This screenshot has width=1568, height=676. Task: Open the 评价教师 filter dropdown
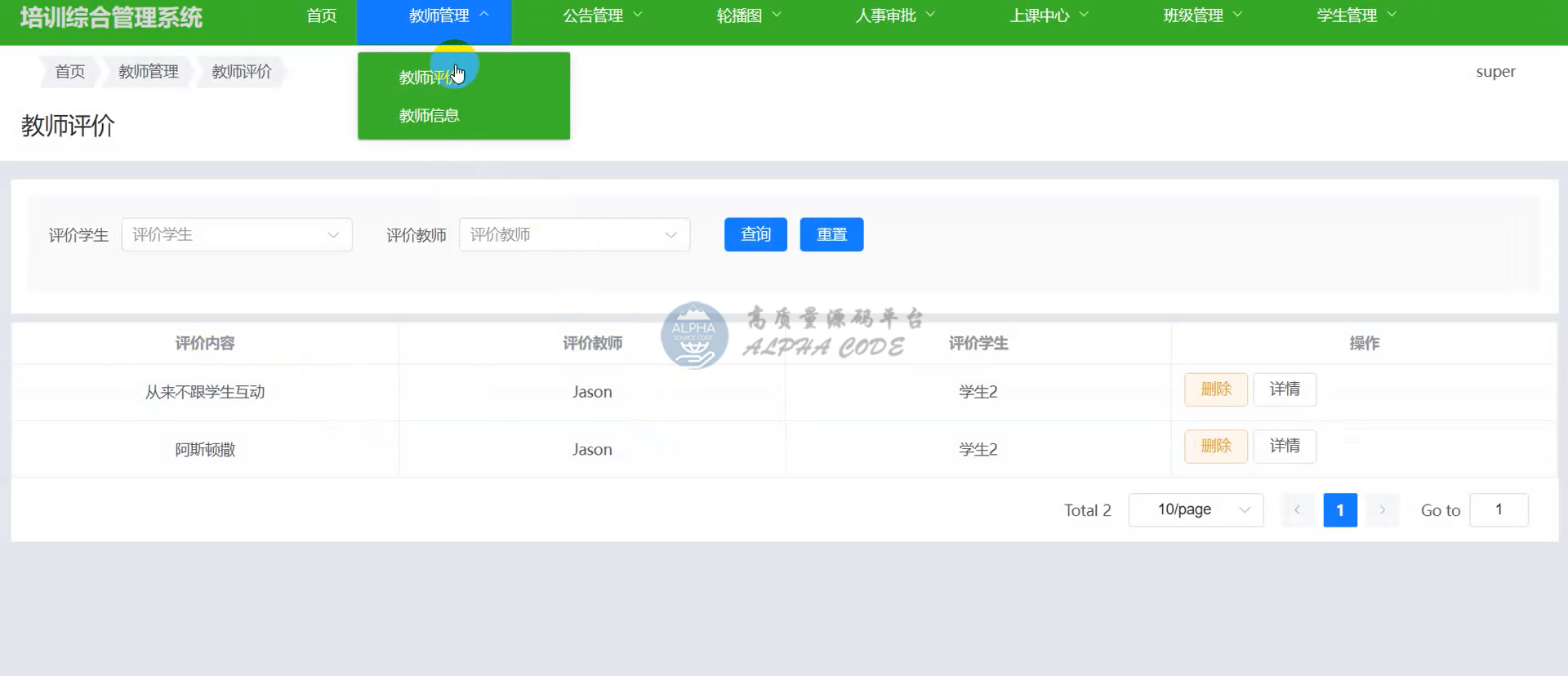[574, 235]
